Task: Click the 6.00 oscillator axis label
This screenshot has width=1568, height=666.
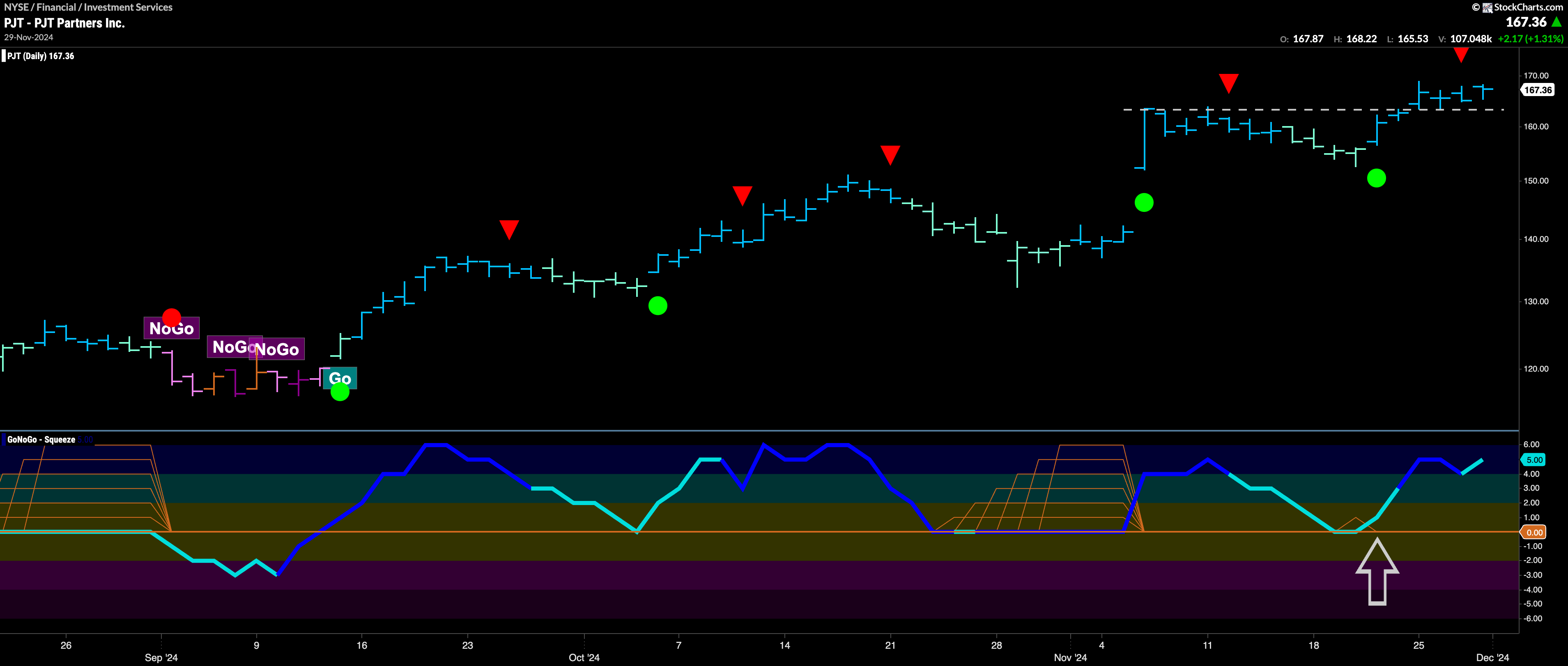Action: (1531, 445)
